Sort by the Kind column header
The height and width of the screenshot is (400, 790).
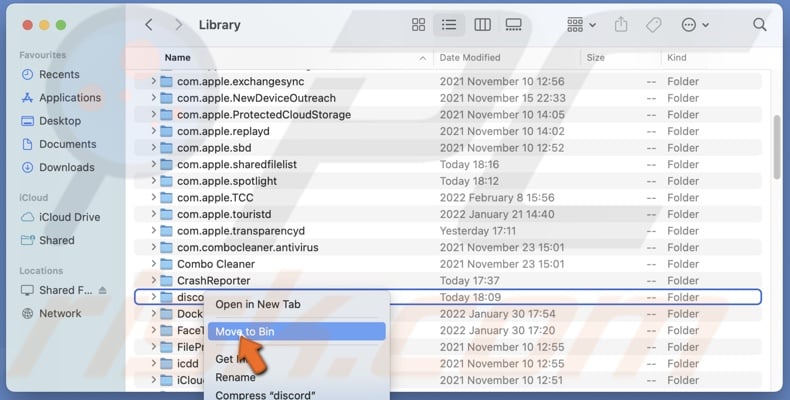[x=677, y=57]
